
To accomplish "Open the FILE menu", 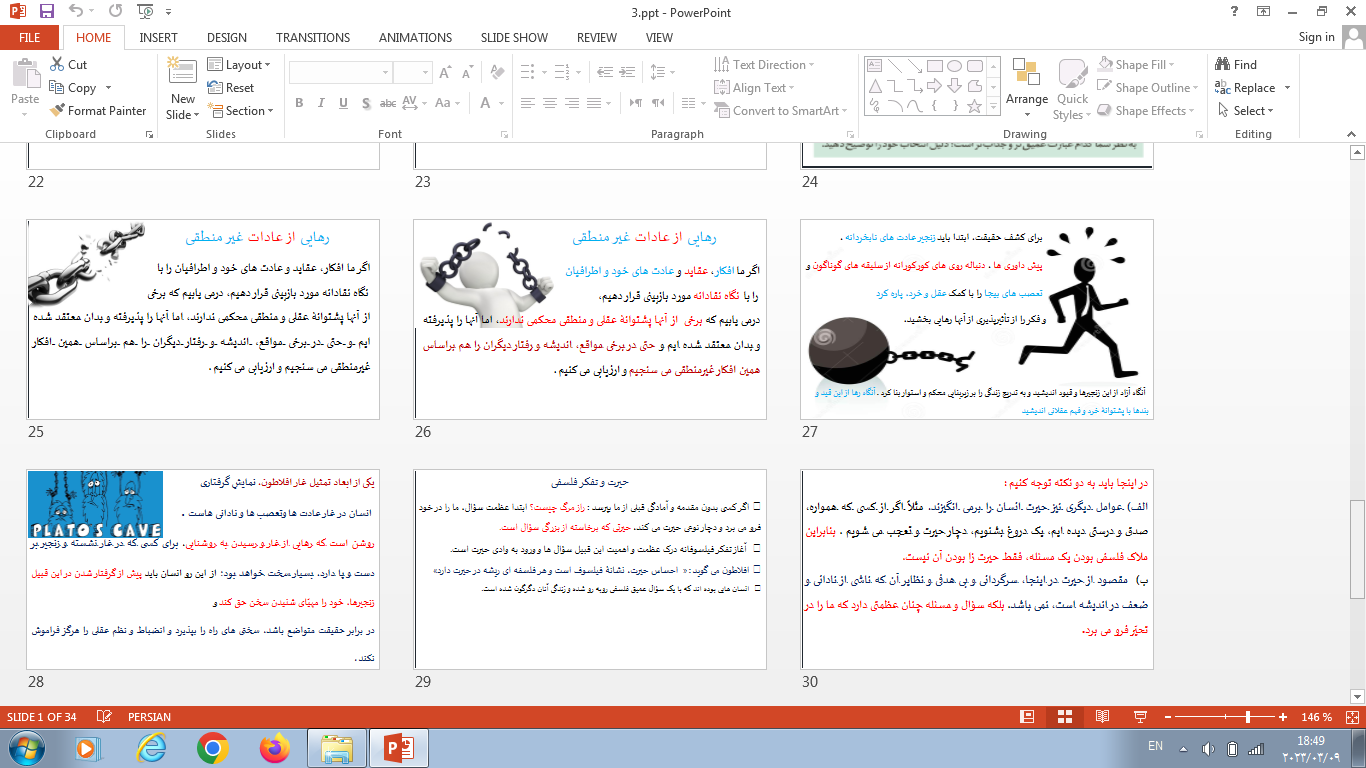I will (30, 38).
